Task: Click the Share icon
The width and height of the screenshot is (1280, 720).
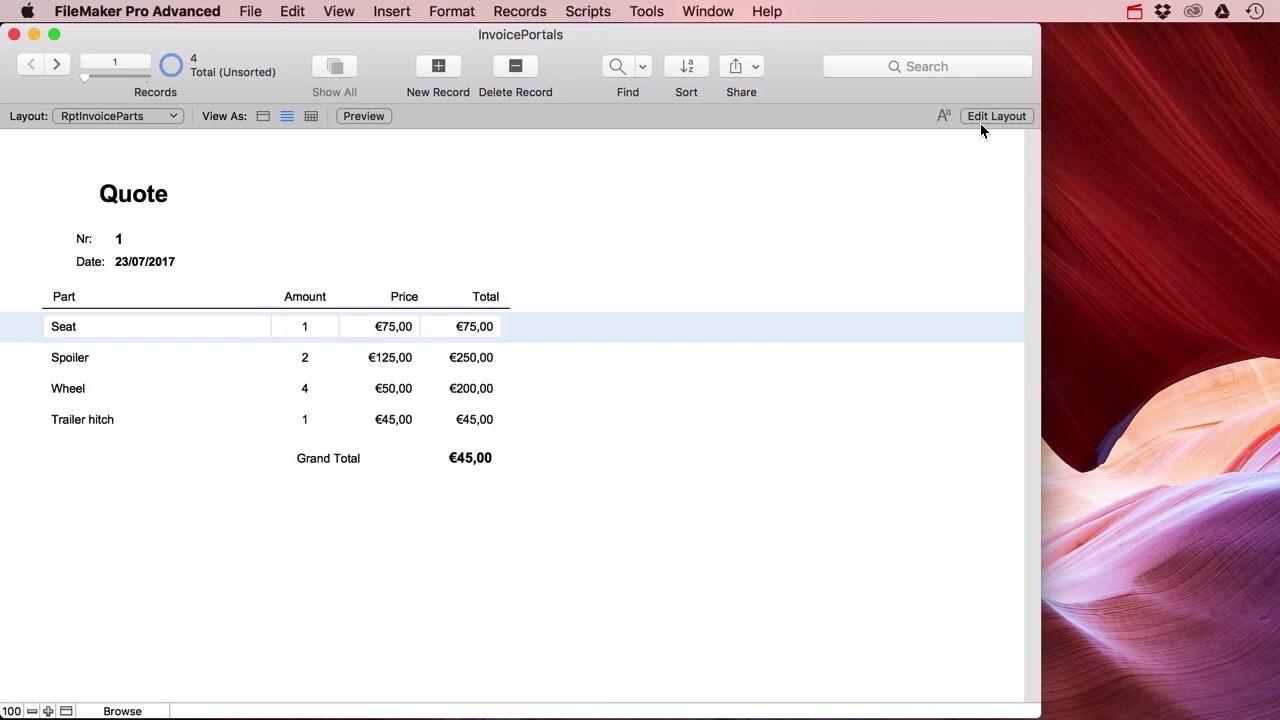Action: (735, 66)
